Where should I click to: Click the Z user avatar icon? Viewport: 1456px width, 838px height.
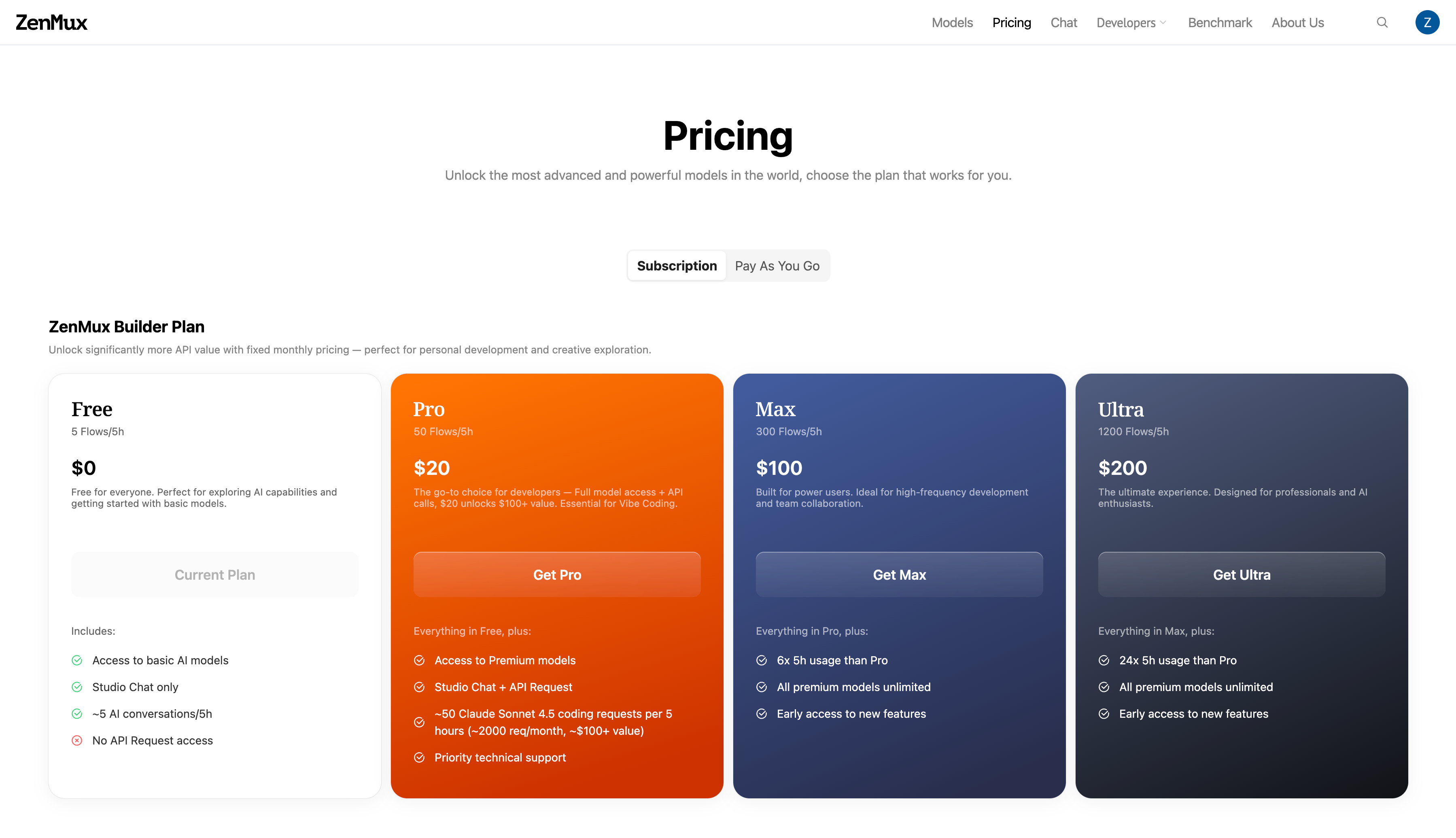tap(1428, 22)
